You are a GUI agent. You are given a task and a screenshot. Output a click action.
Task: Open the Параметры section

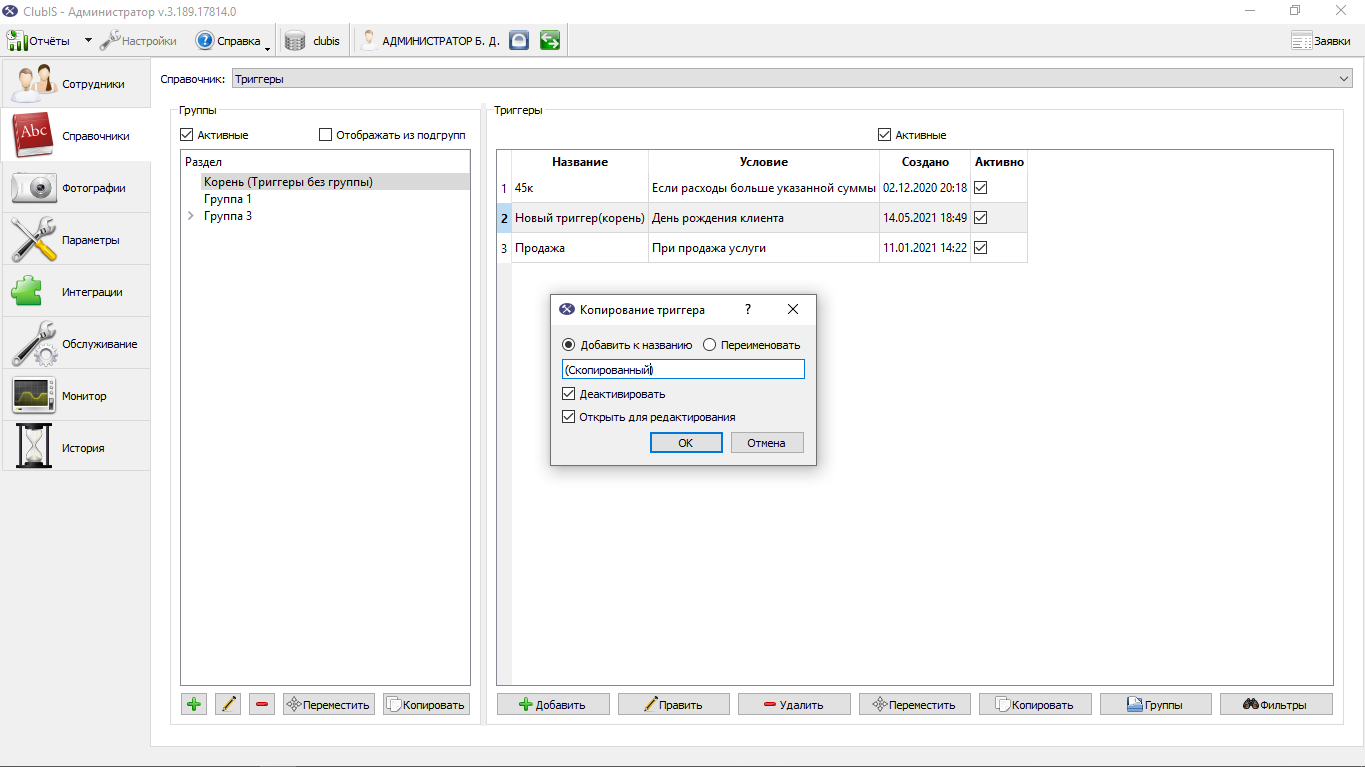(x=76, y=240)
